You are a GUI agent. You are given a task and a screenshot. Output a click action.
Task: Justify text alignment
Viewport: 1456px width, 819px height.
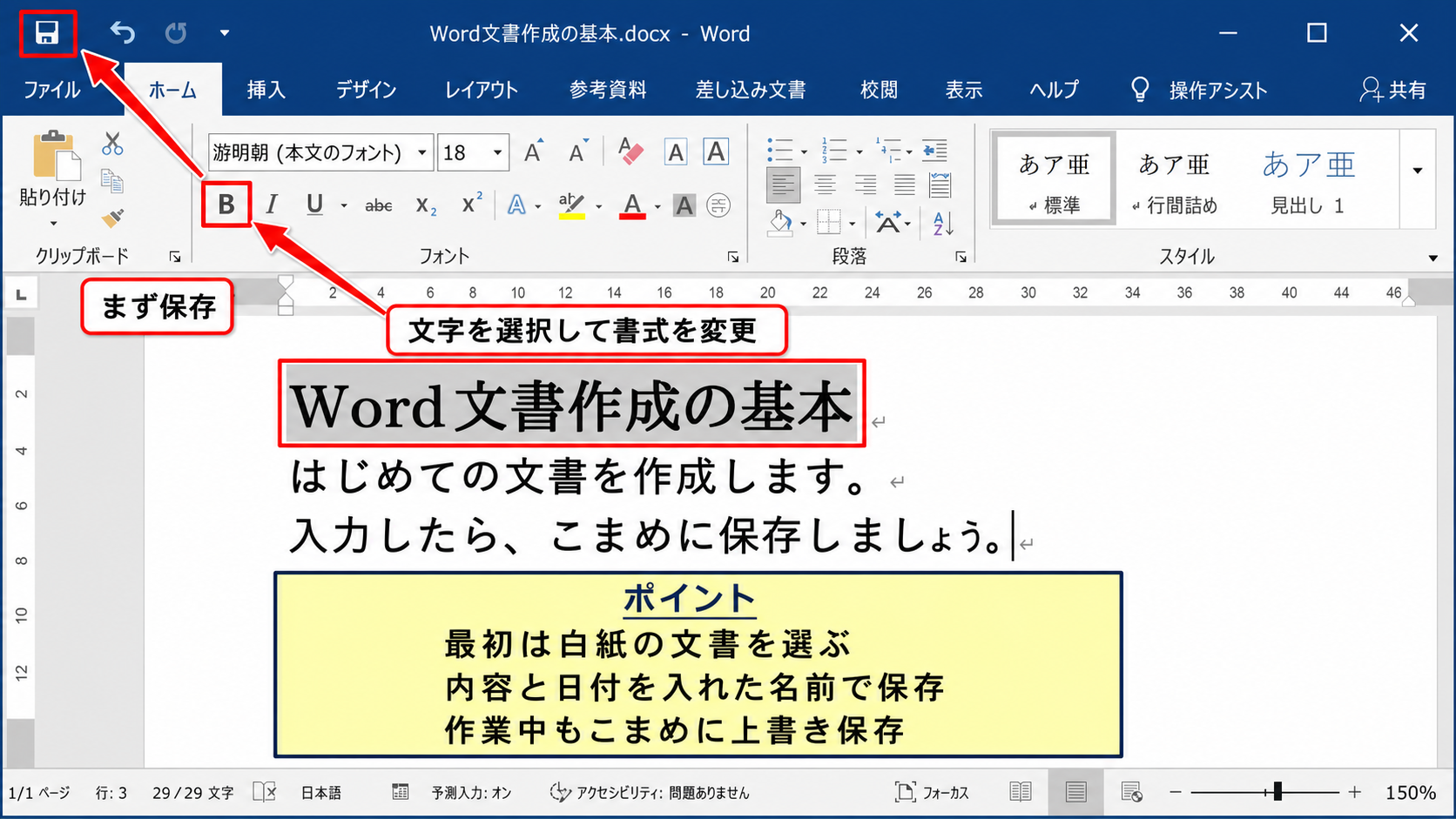point(905,185)
